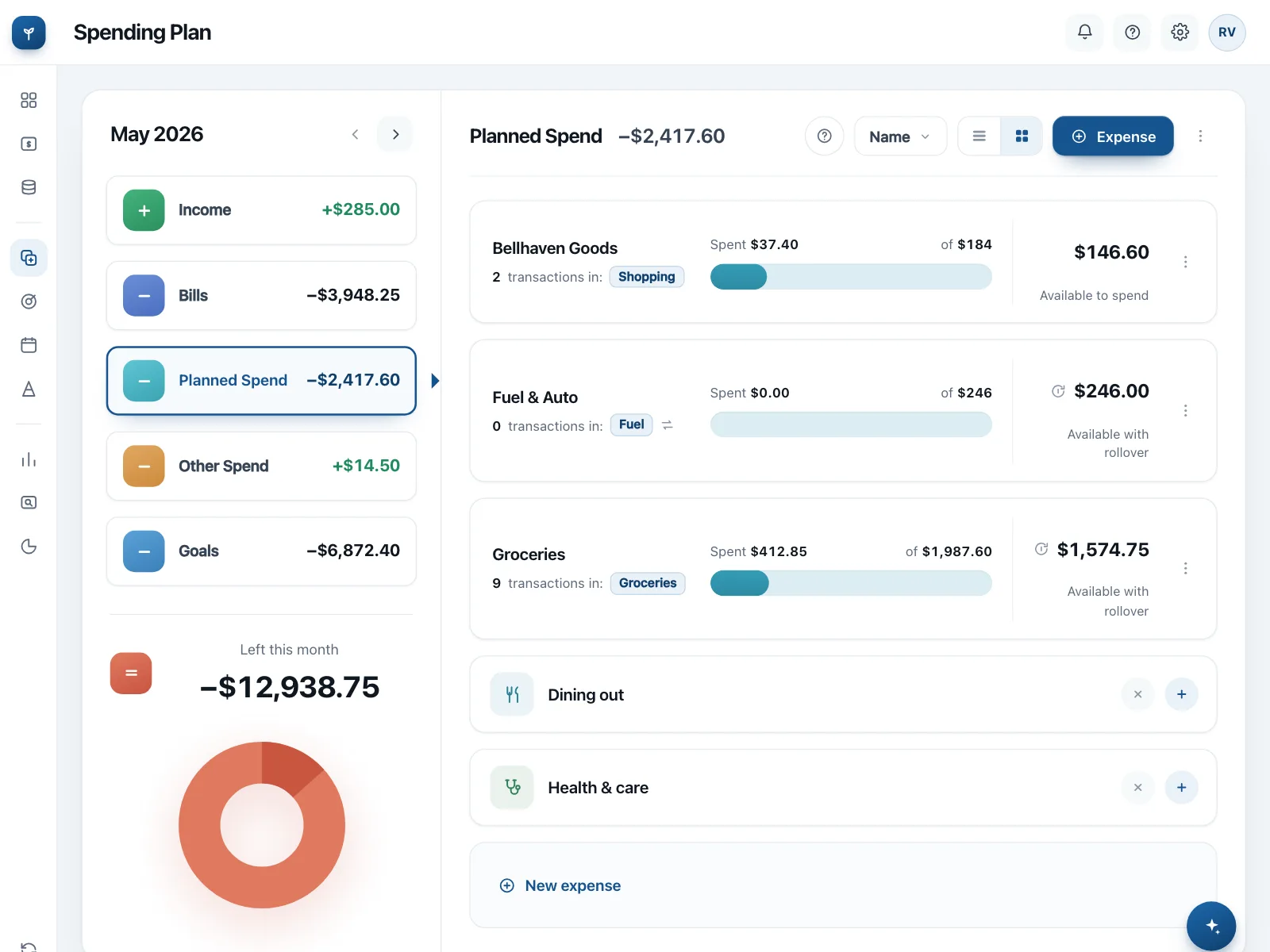Screen dimensions: 1270x952
Task: Open the letter A icon in sidebar
Action: pos(29,389)
